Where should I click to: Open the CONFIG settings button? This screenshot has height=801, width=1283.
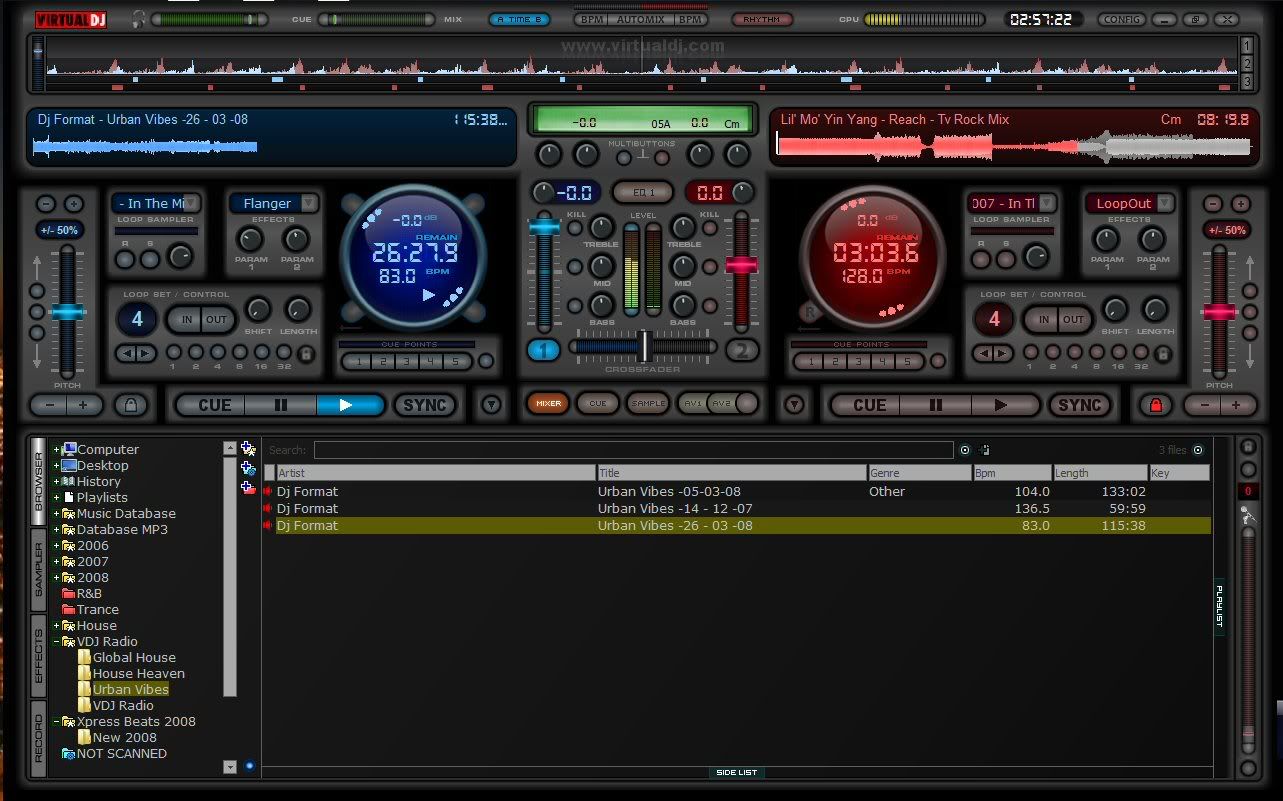pos(1122,19)
